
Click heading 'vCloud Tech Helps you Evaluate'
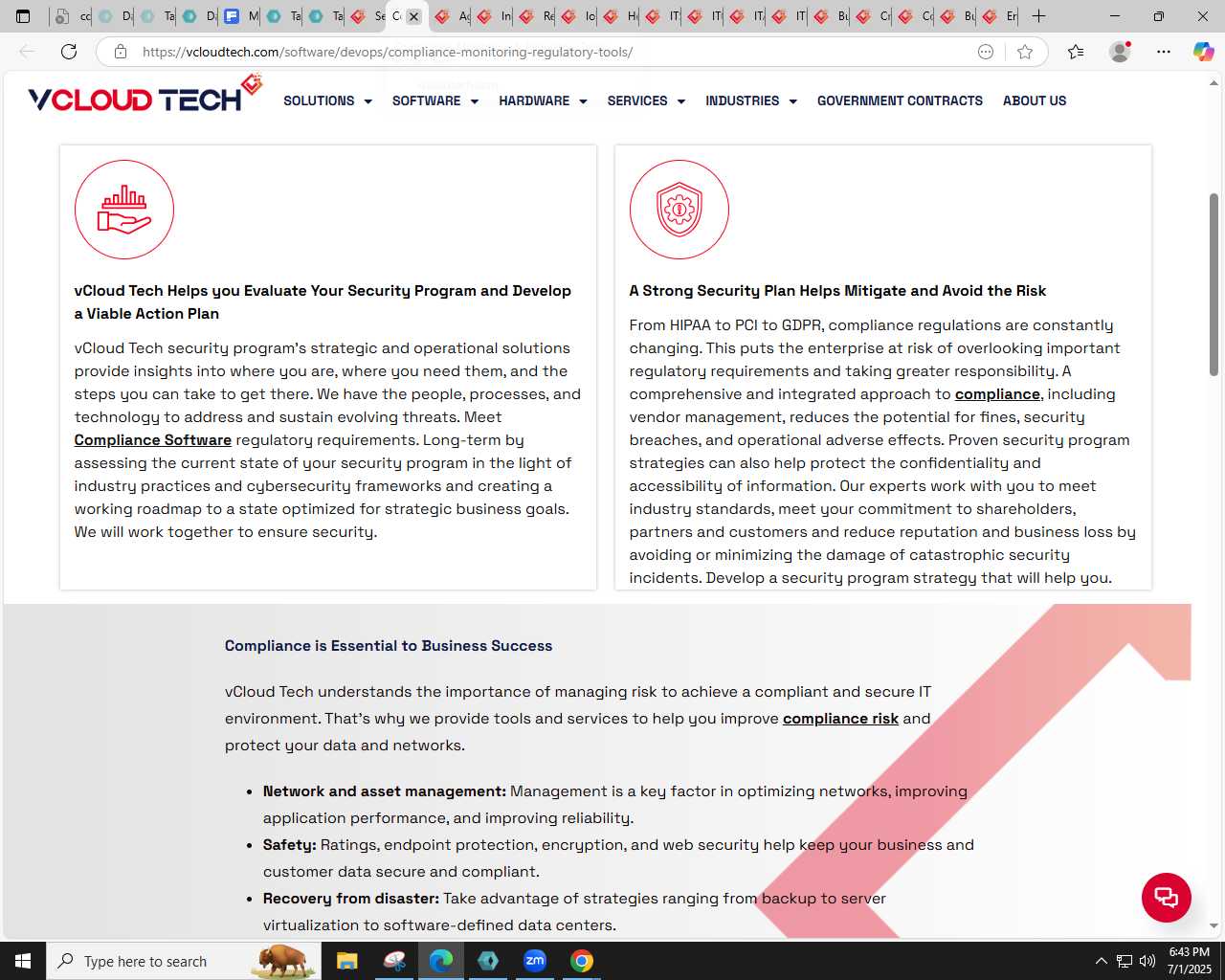(323, 302)
